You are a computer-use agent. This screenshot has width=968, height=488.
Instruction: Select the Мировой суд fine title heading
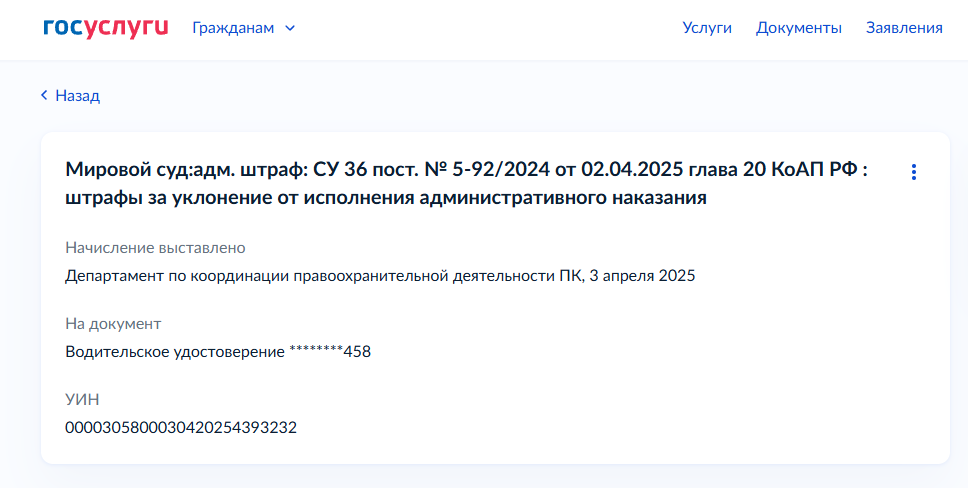(x=467, y=184)
